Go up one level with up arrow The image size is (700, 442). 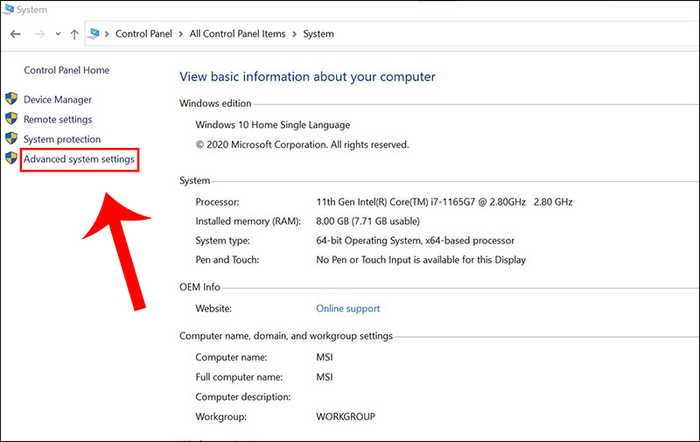coord(74,34)
